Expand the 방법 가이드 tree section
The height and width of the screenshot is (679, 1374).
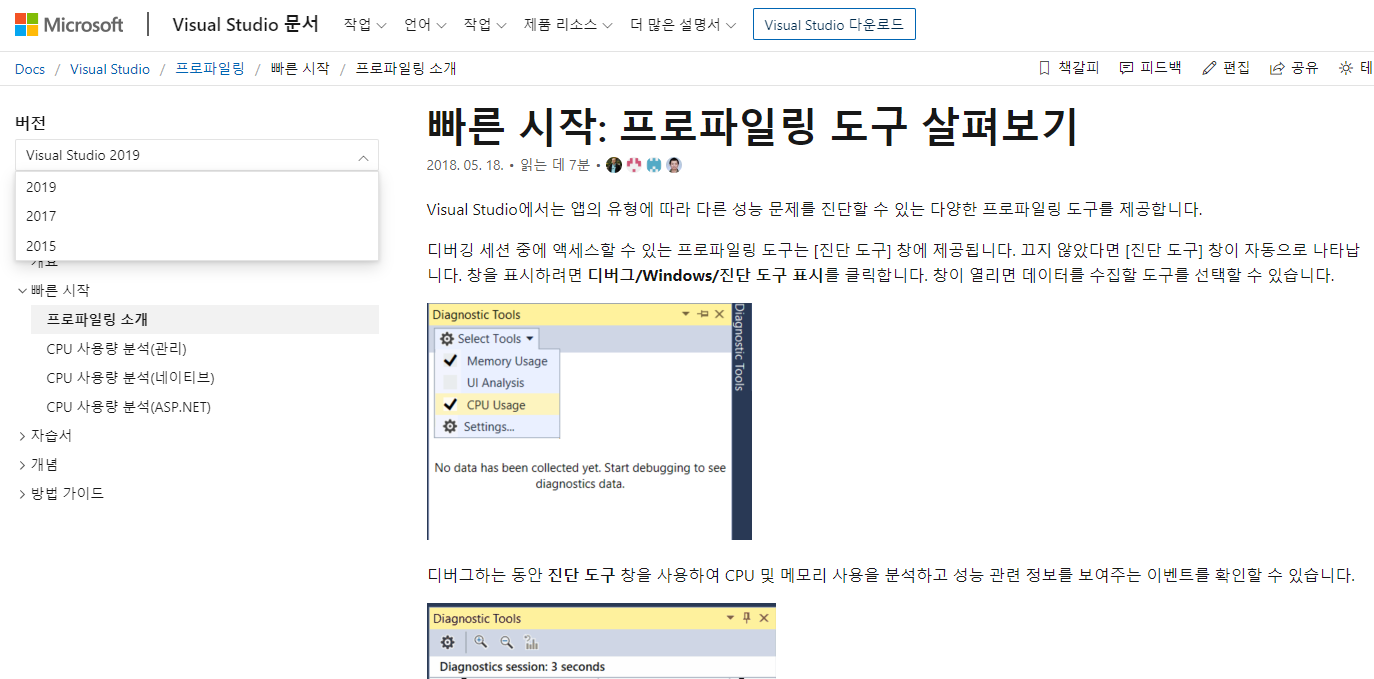[x=22, y=494]
